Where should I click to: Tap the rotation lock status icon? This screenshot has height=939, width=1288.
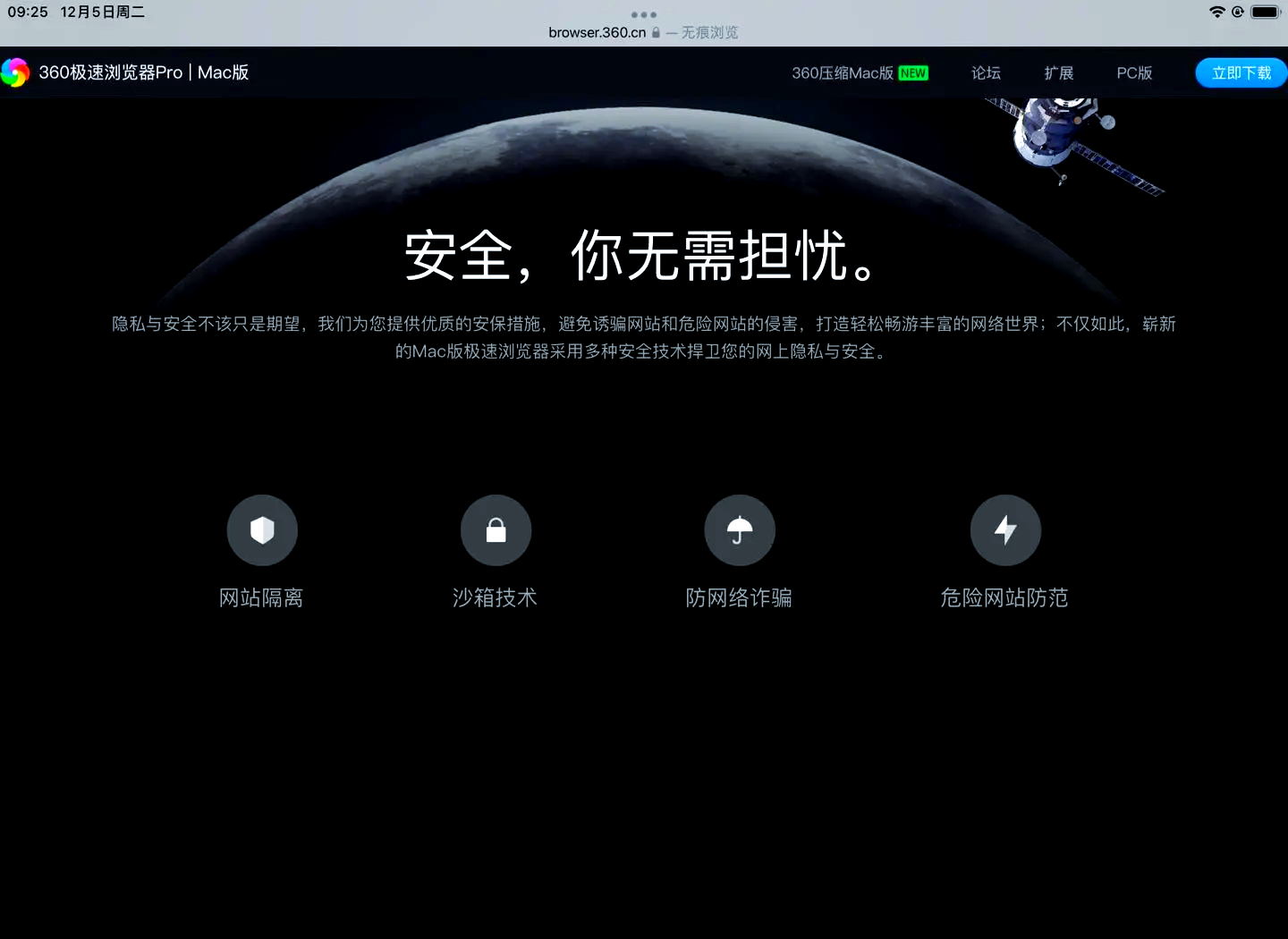click(x=1237, y=12)
